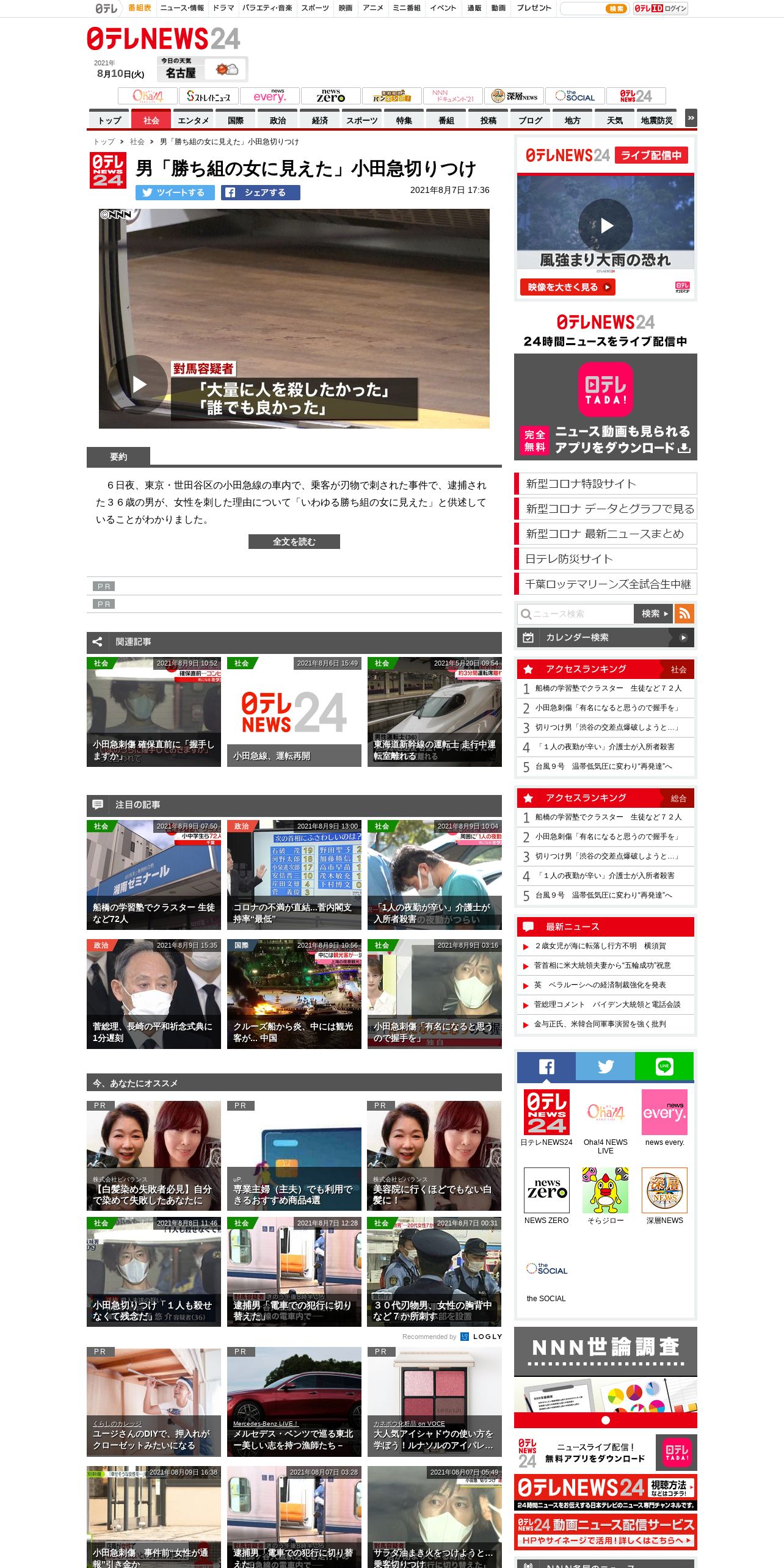Open the 新型コロナ特設サイト link

pos(606,484)
